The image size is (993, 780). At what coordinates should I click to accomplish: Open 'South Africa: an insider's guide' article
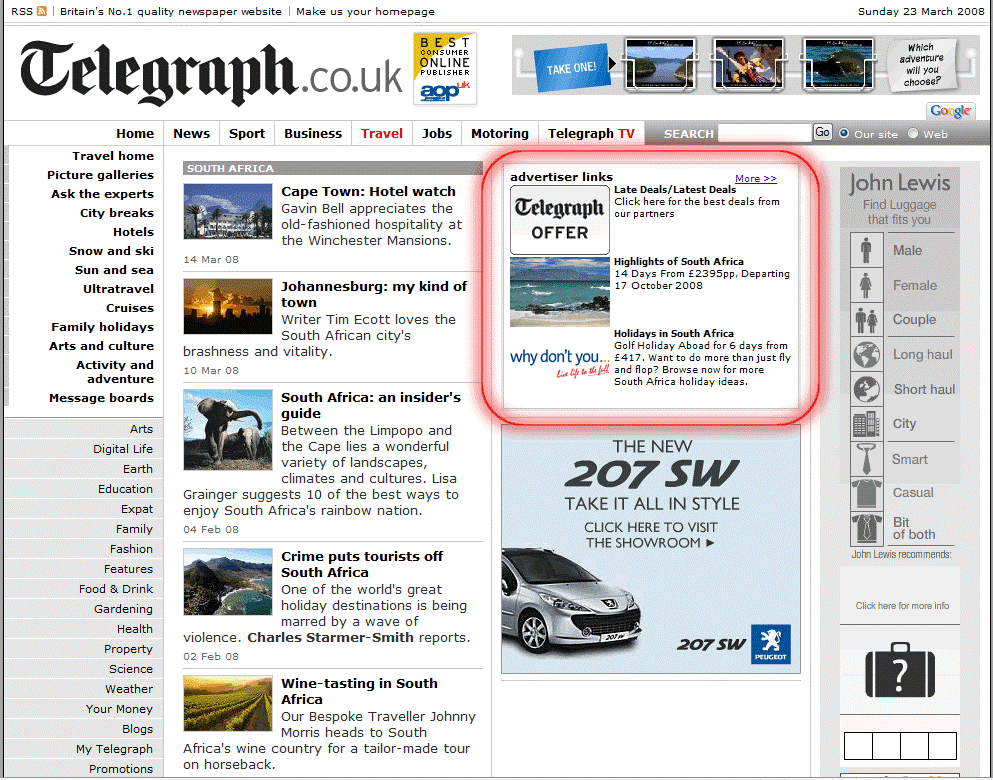371,405
